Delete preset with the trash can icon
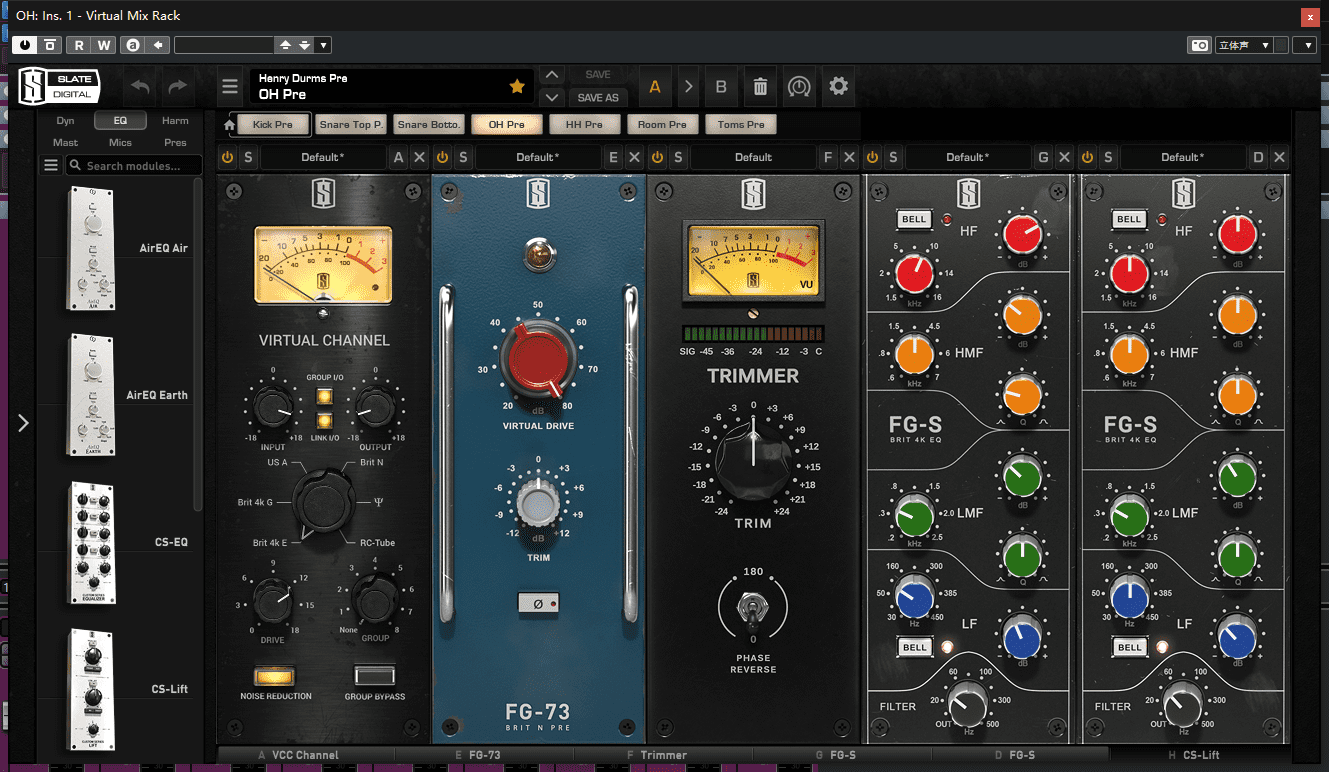The width and height of the screenshot is (1329, 772). tap(760, 87)
